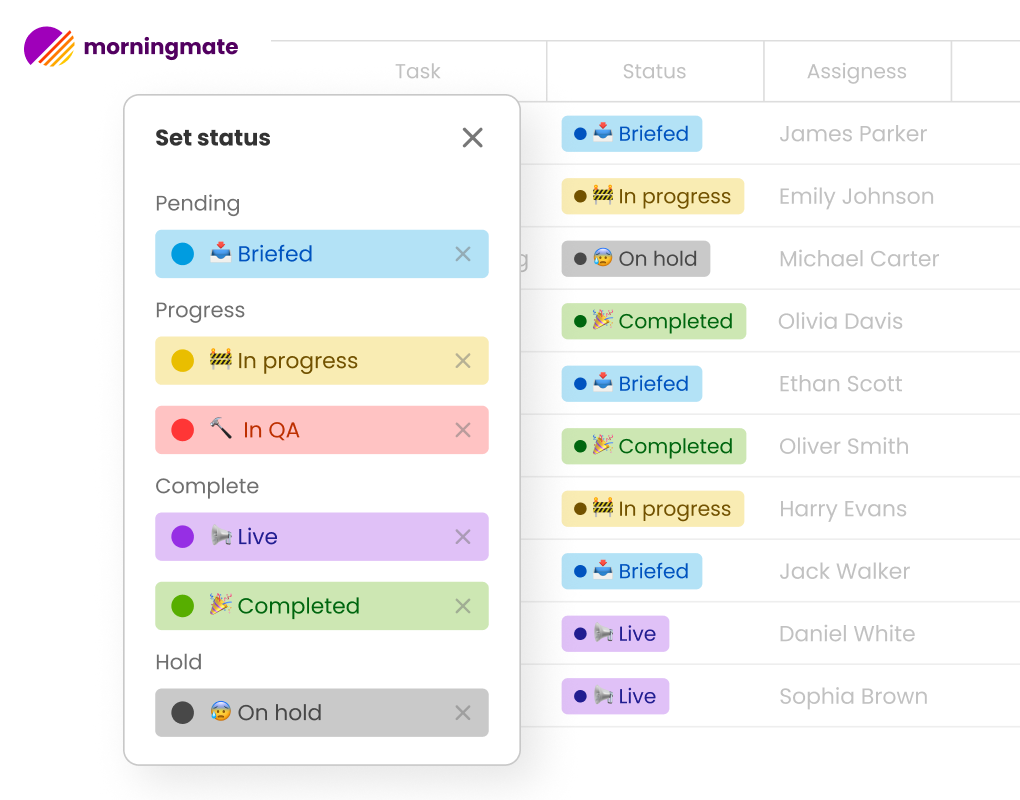Click the red color dot for In QA
Viewport: 1020px width, 800px height.
(x=182, y=430)
